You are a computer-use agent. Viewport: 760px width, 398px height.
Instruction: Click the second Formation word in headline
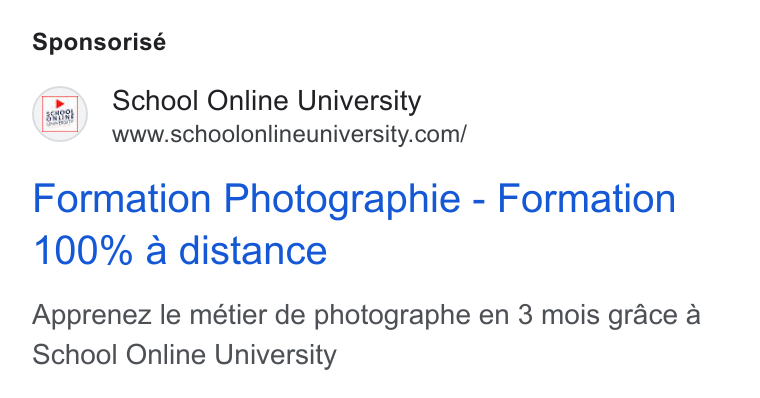pos(586,199)
